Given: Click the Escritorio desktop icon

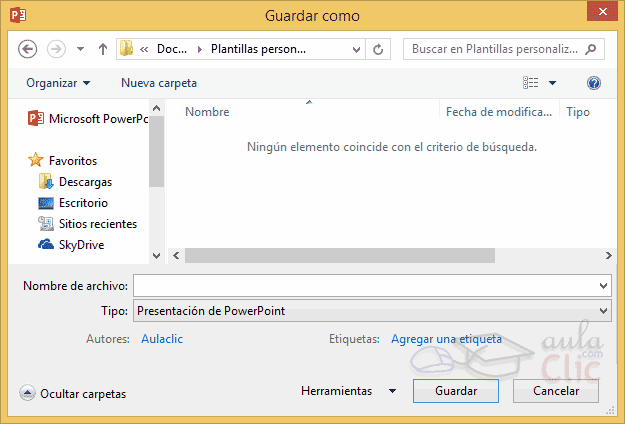Looking at the screenshot, I should click(46, 203).
